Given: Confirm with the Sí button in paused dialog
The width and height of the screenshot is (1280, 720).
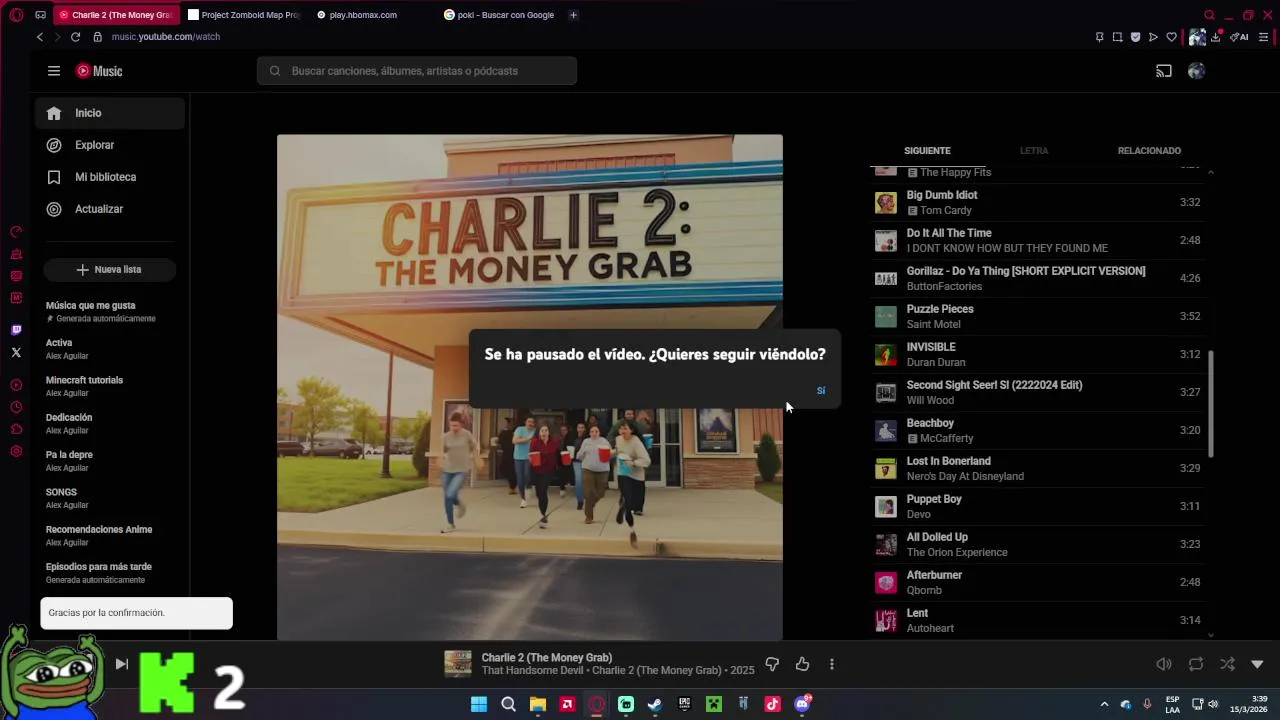Looking at the screenshot, I should tap(821, 391).
